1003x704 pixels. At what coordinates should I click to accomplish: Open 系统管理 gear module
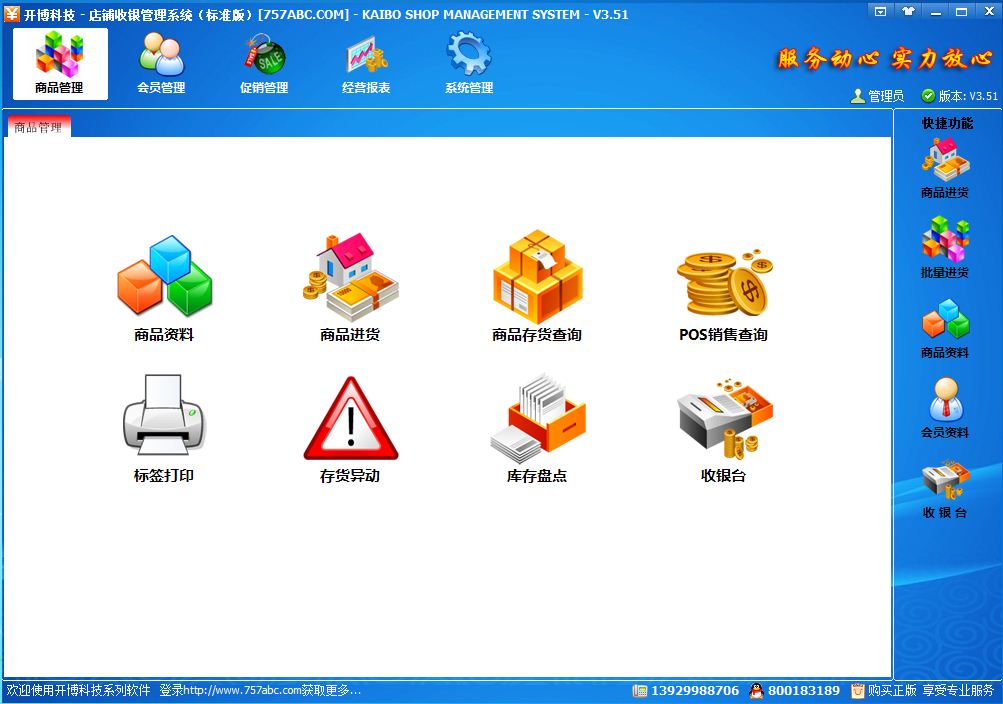coord(469,64)
